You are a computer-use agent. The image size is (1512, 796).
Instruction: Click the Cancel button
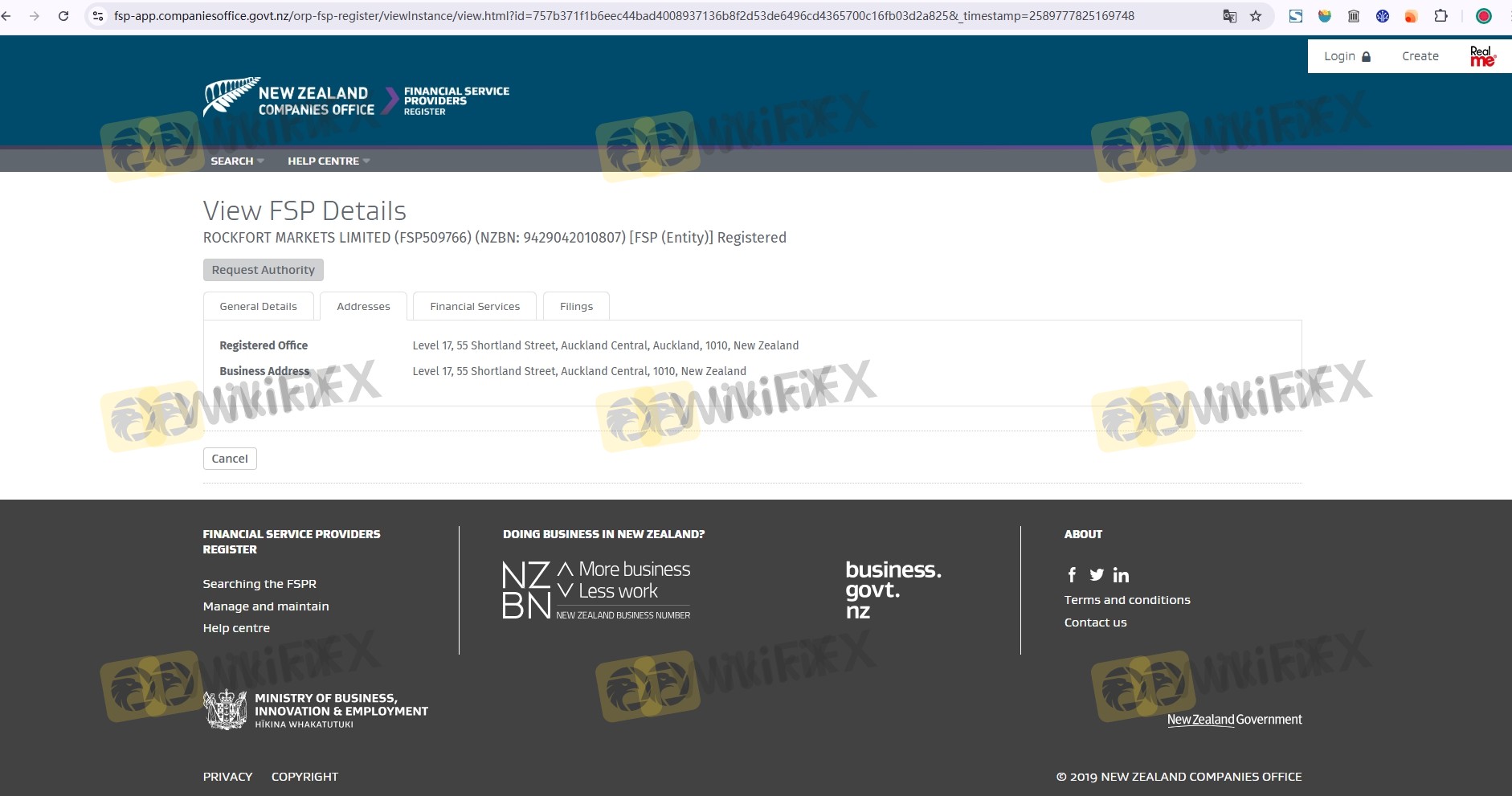click(230, 459)
